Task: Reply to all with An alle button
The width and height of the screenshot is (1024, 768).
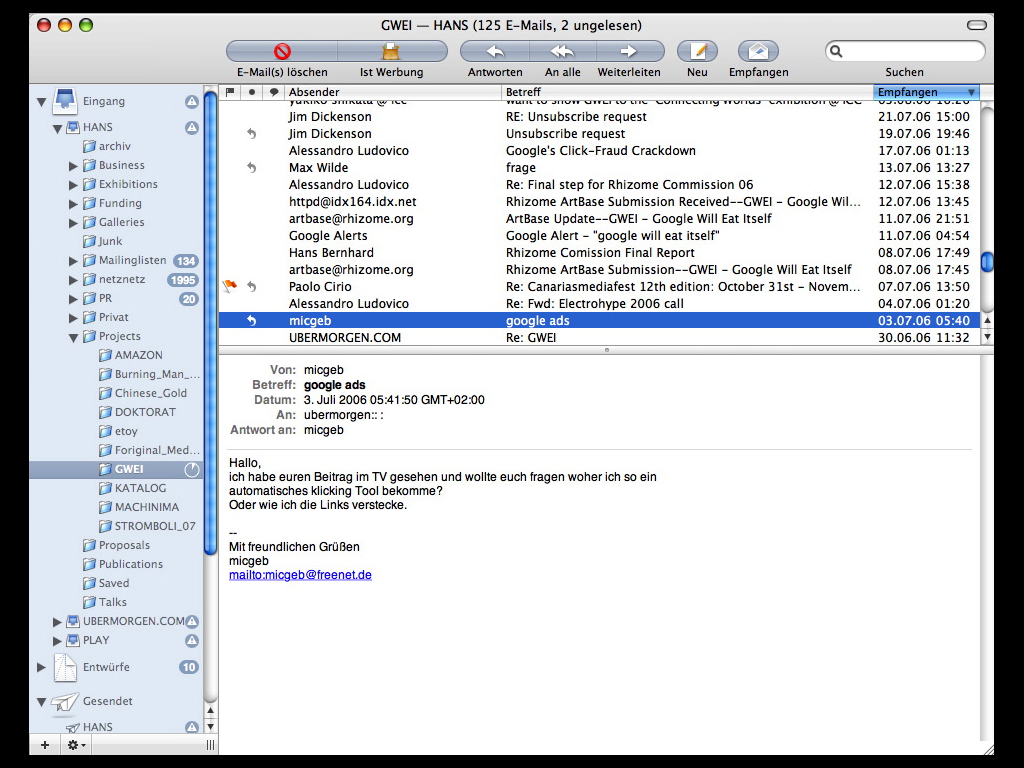Action: (x=563, y=51)
